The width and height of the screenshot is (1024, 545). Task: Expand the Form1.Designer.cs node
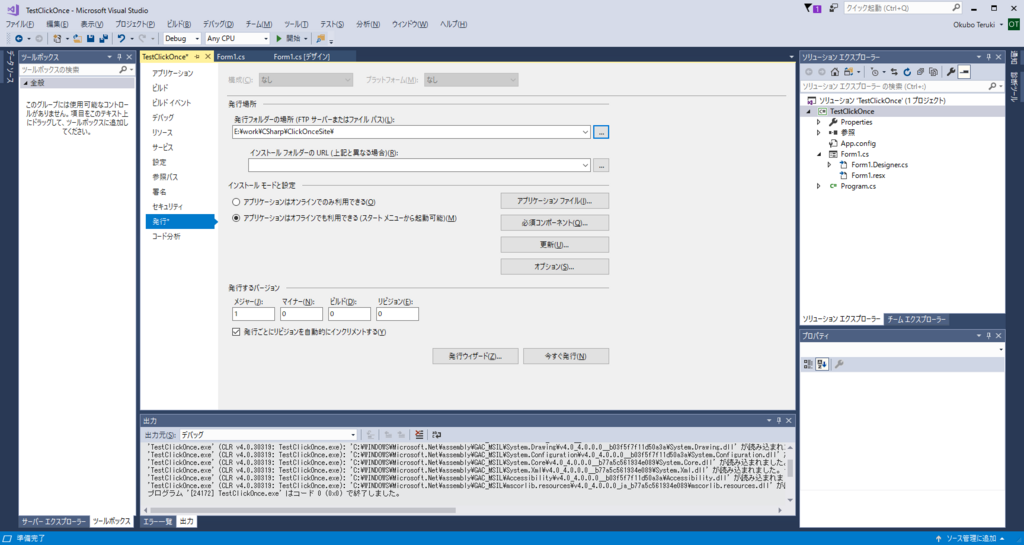(x=829, y=165)
